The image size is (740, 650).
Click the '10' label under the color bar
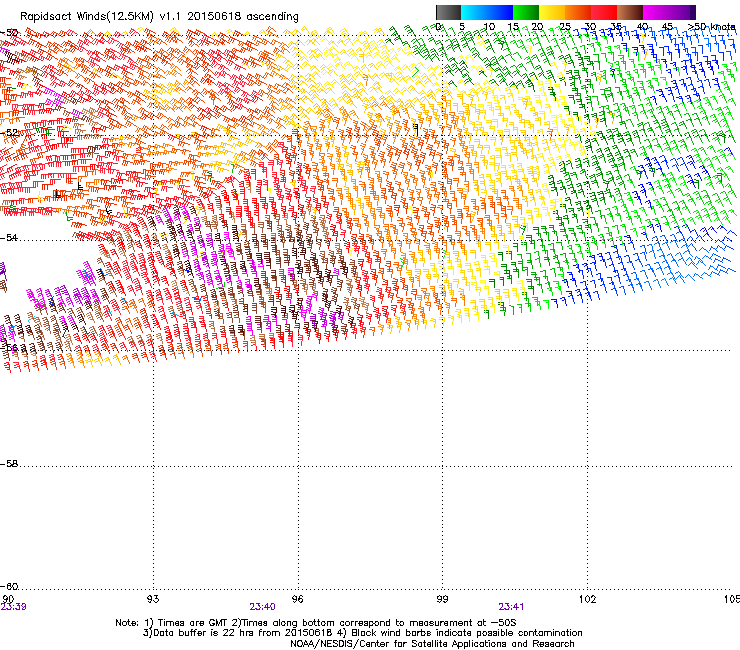(489, 27)
